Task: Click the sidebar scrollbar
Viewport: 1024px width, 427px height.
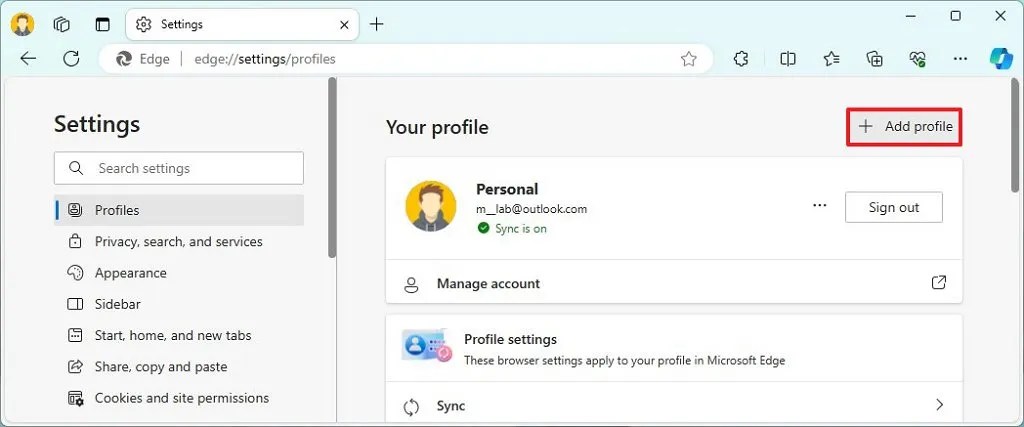Action: (x=332, y=168)
